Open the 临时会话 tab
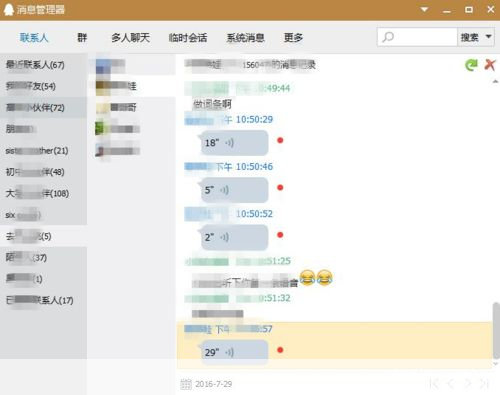 pyautogui.click(x=188, y=38)
